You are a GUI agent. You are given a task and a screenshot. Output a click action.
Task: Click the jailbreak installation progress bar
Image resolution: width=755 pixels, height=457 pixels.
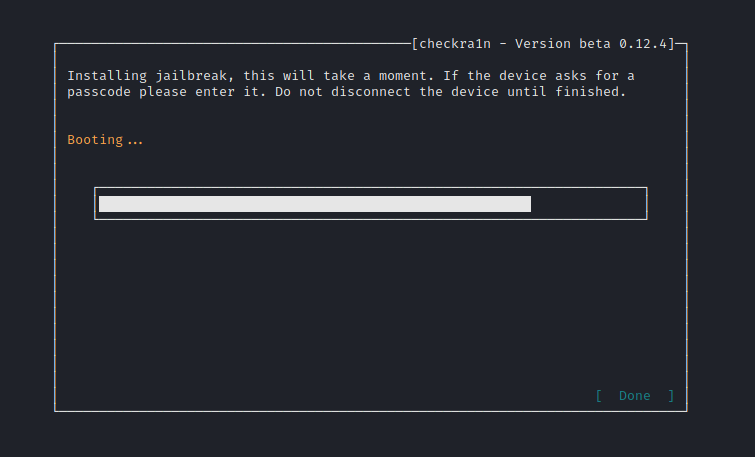[371, 204]
